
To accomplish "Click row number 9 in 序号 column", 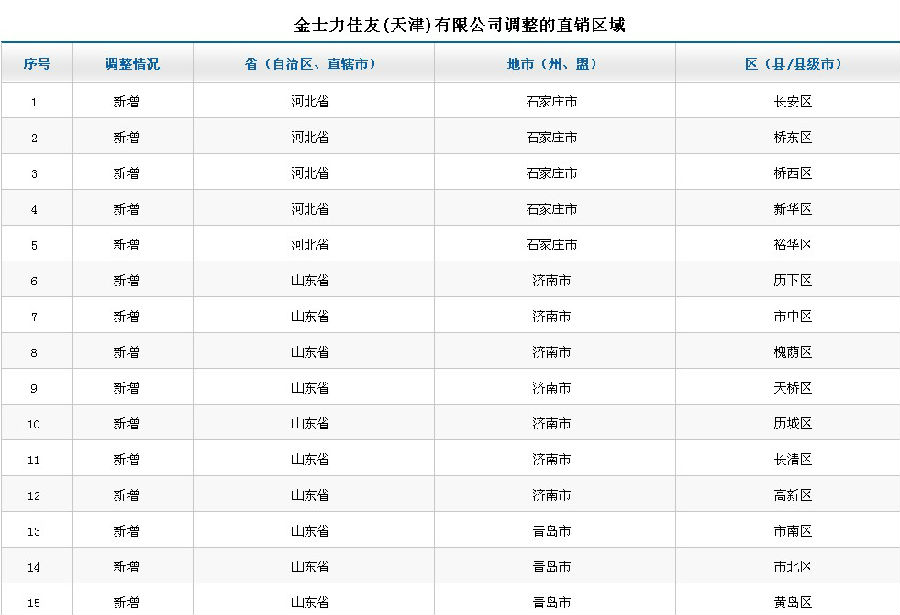I will click(x=34, y=388).
